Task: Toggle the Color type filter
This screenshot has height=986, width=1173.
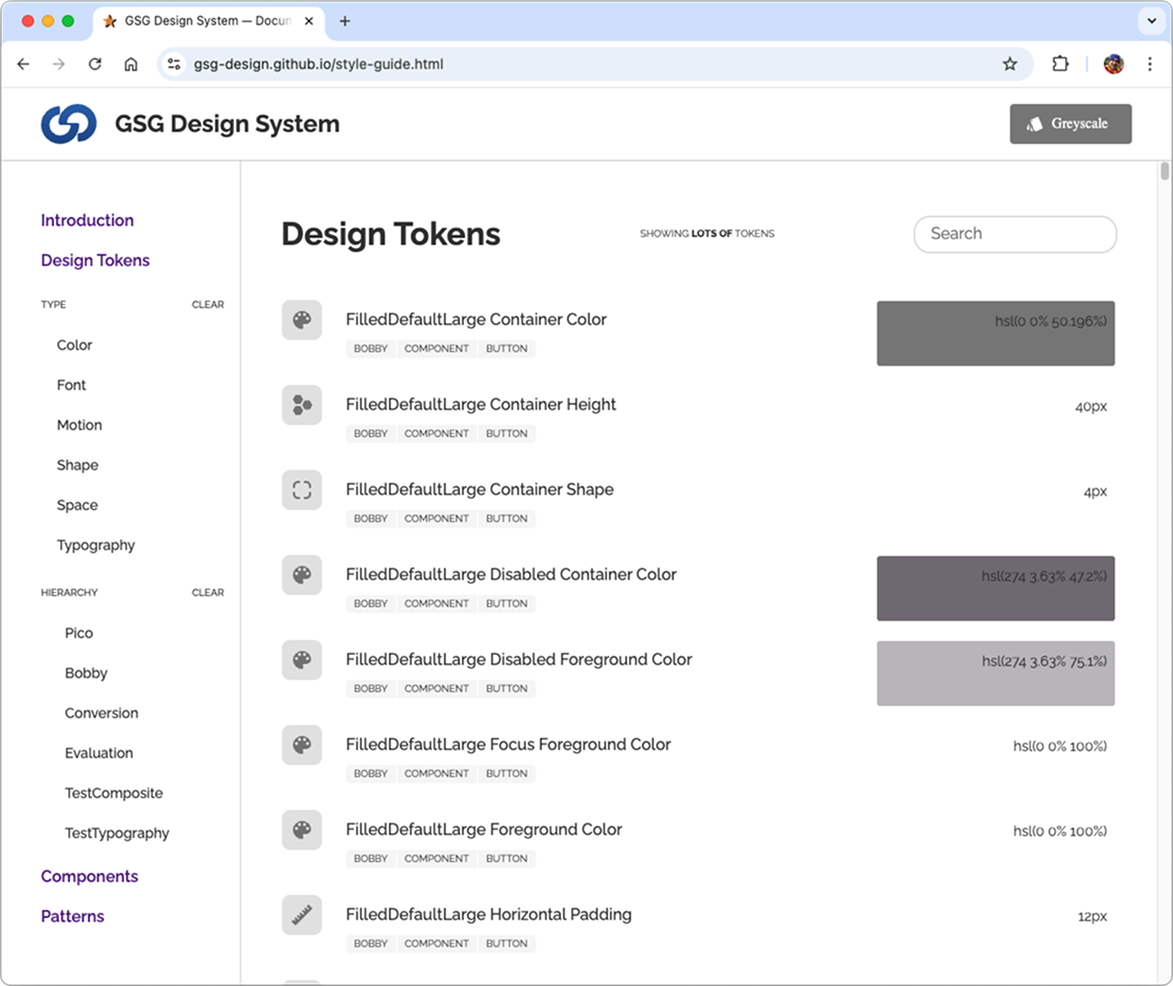Action: coord(74,345)
